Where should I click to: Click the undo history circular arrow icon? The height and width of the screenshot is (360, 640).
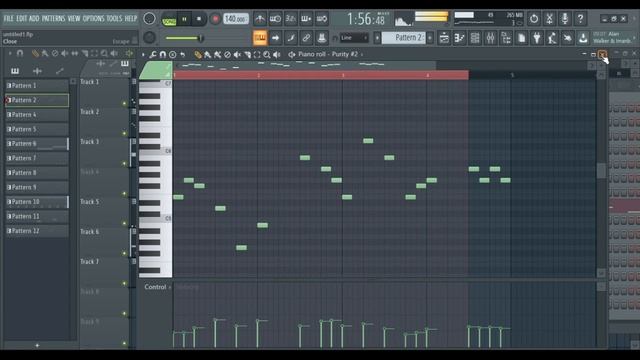pyautogui.click(x=533, y=19)
